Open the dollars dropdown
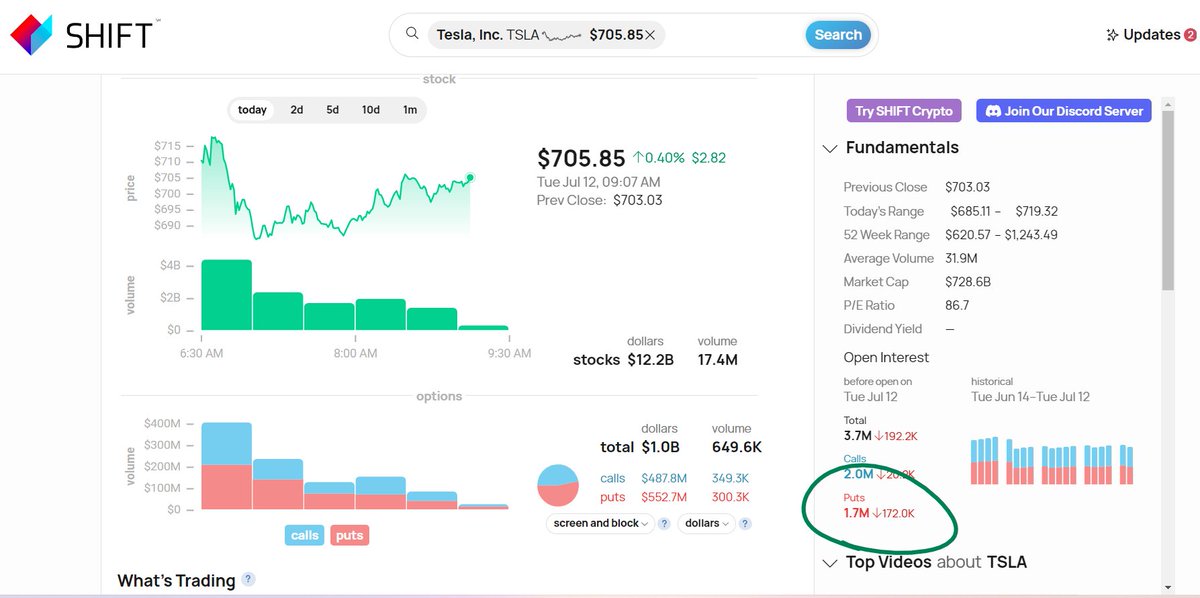The width and height of the screenshot is (1200, 598). point(706,523)
